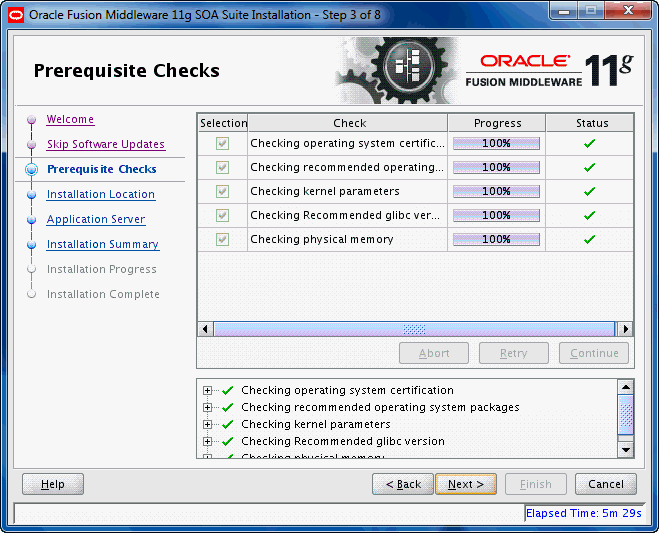
Task: Toggle checkbox for Checking kernel parameters
Action: pyautogui.click(x=222, y=191)
